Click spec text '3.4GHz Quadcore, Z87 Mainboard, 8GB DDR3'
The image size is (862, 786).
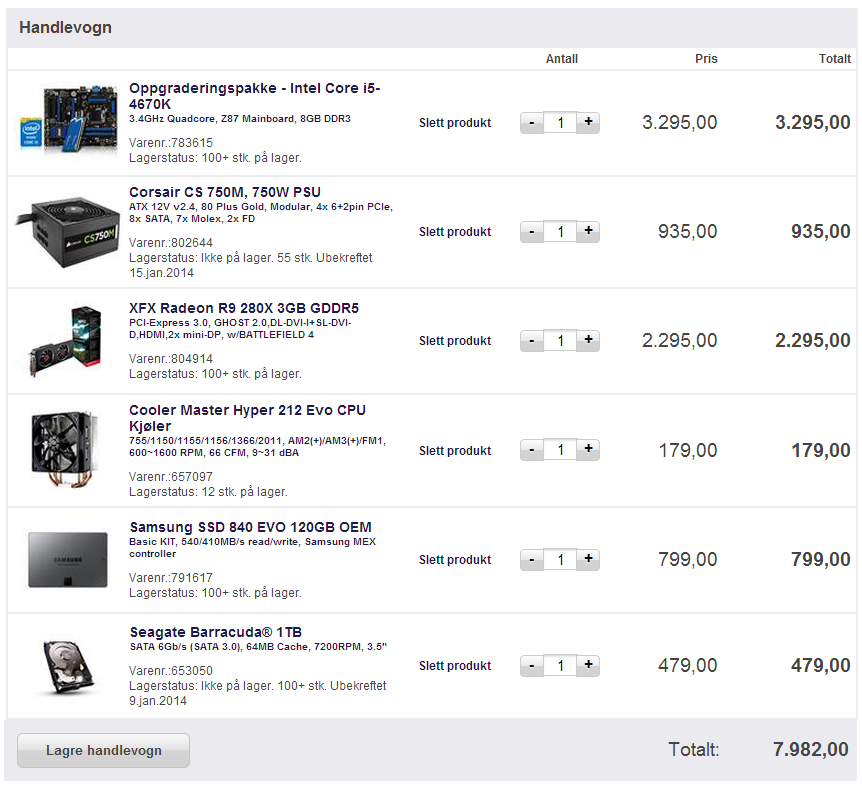(x=240, y=119)
